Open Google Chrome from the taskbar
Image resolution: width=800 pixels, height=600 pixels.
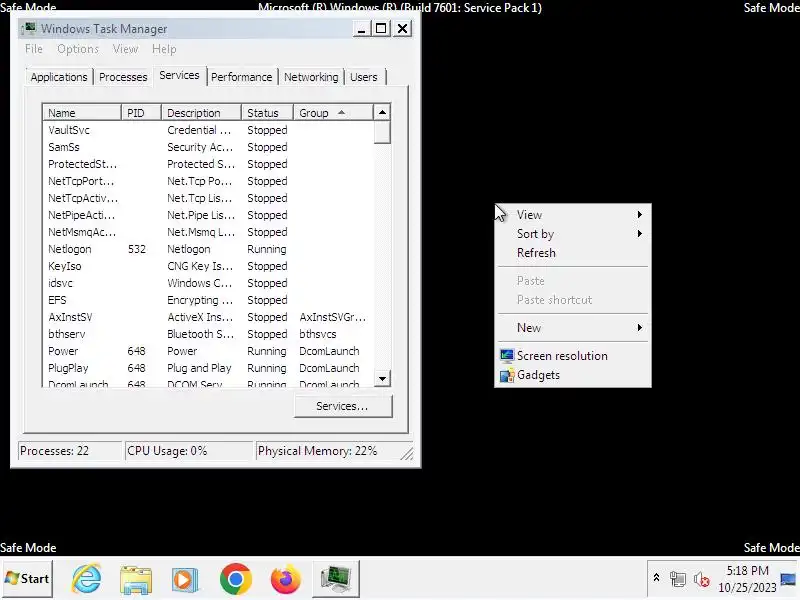[x=236, y=579]
